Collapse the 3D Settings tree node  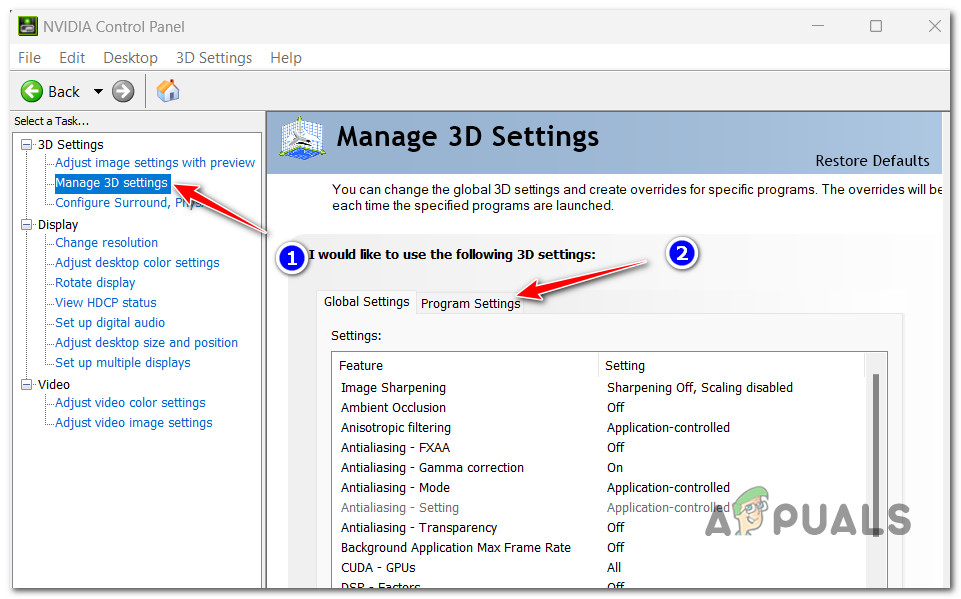click(x=27, y=145)
